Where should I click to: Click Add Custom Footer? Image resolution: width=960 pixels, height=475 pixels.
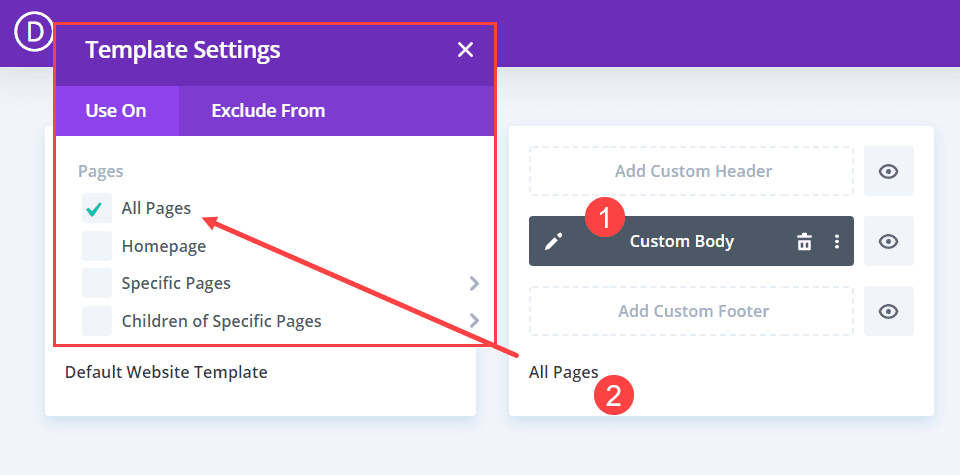tap(692, 311)
